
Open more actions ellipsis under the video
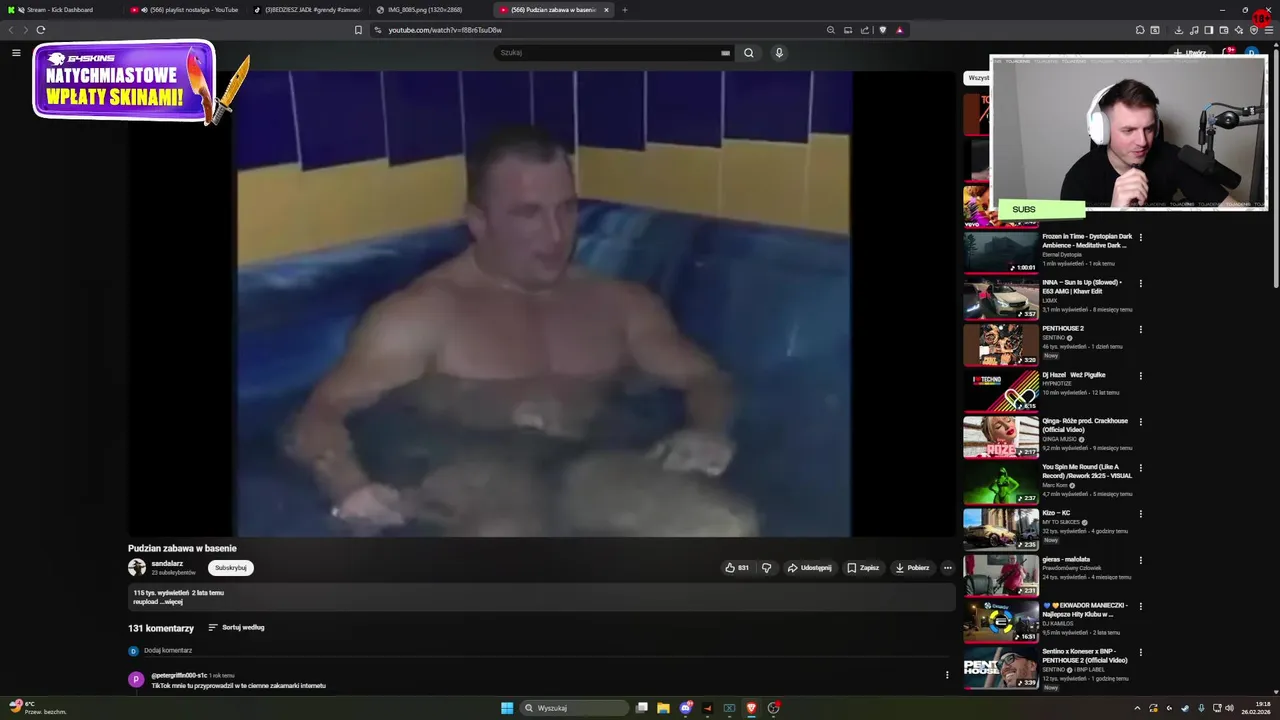(948, 568)
